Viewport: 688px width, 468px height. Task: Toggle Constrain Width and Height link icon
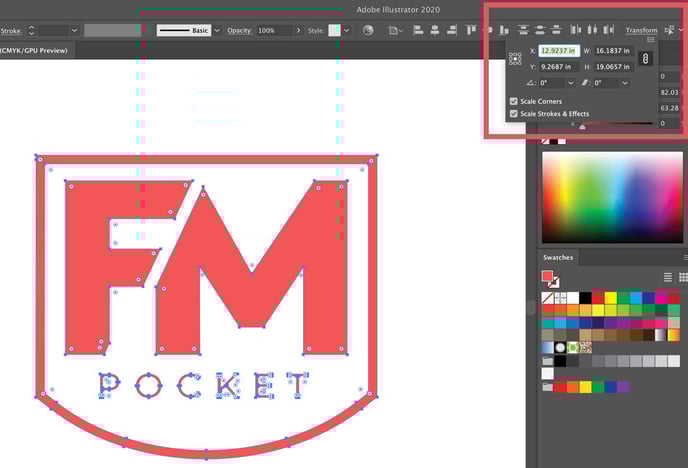point(645,59)
